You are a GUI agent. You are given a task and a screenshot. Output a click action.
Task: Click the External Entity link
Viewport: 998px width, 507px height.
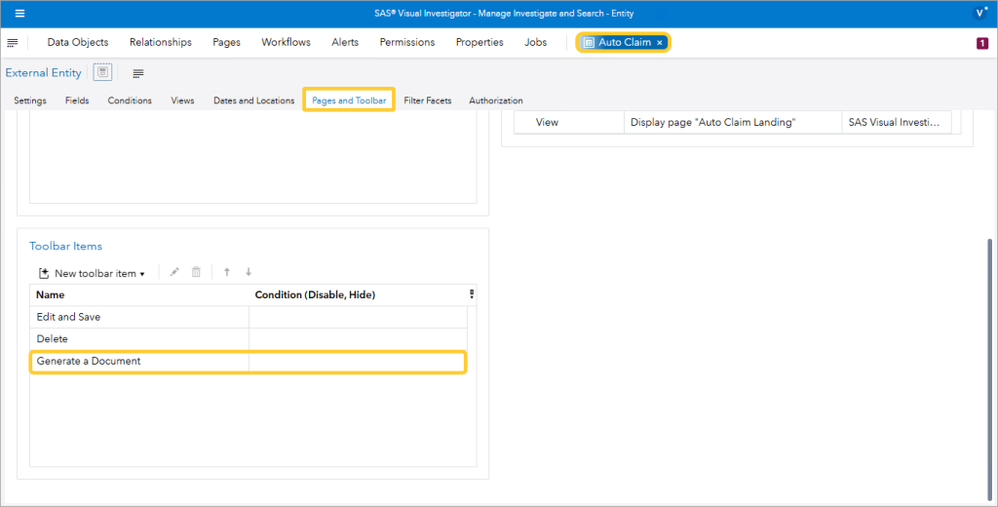(43, 73)
